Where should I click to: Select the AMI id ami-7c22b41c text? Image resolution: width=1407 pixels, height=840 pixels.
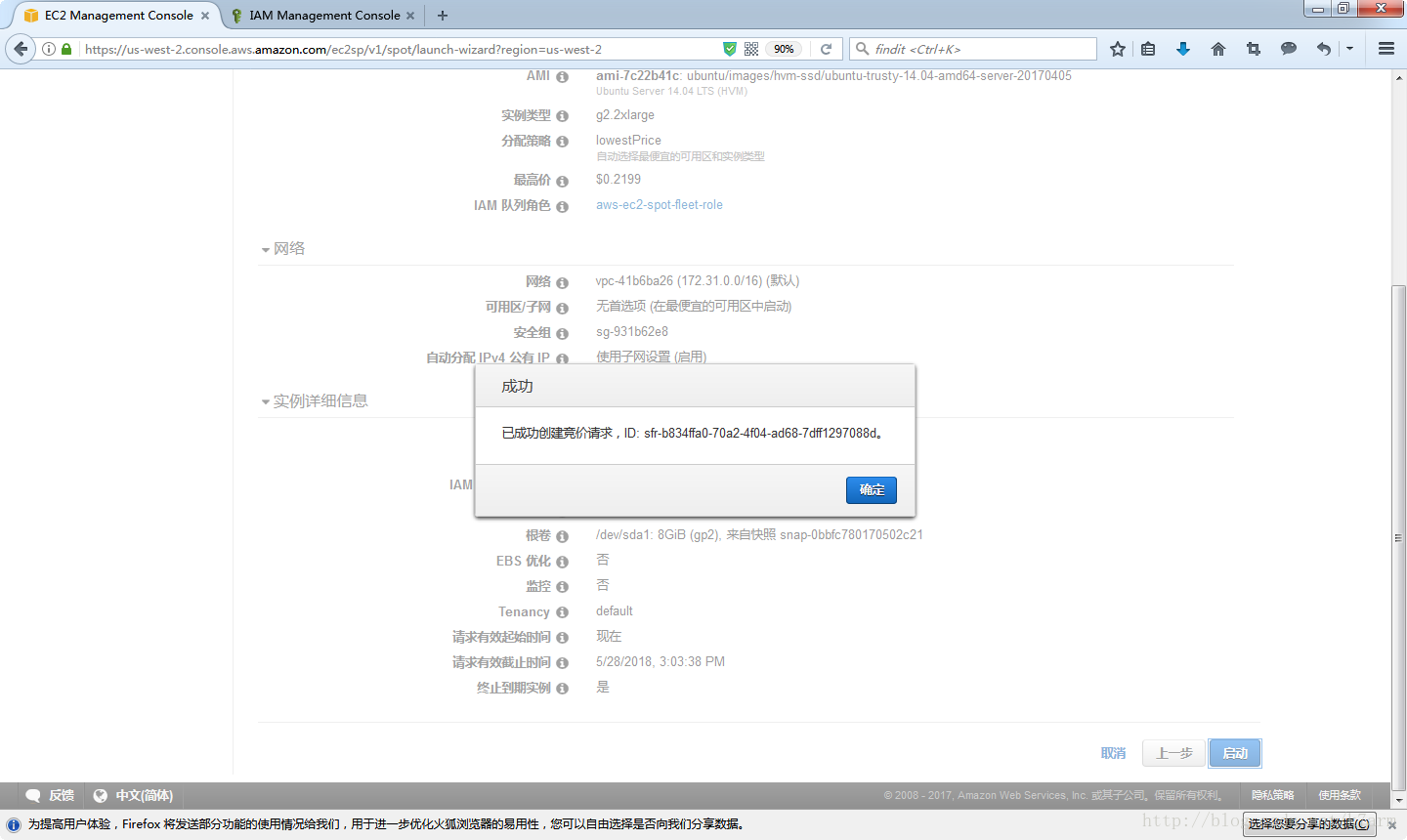(x=638, y=76)
